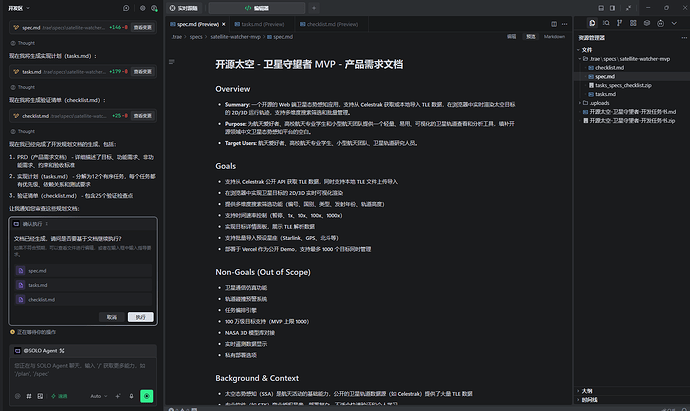690x411 pixels.
Task: Expand the .uploads folder
Action: [599, 103]
